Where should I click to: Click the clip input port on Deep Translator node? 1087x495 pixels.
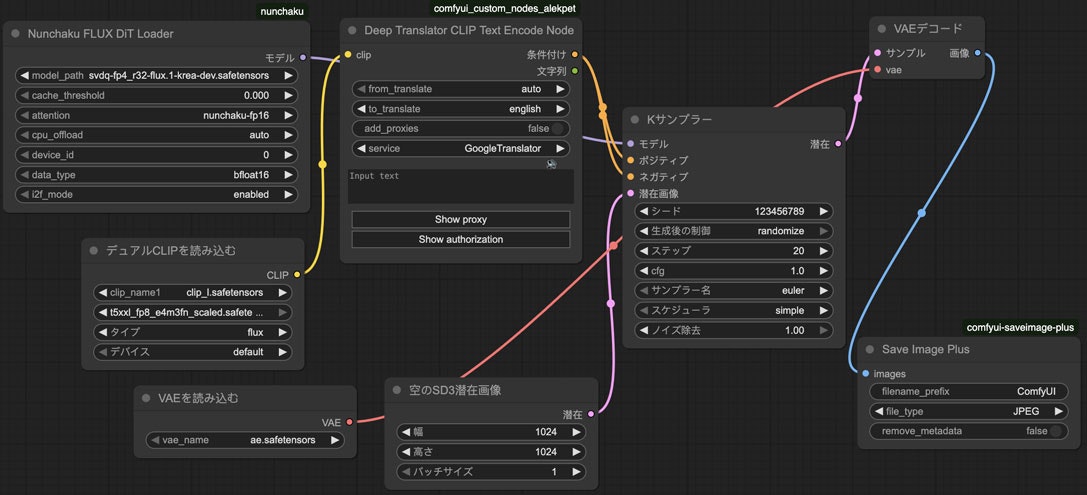(x=348, y=55)
